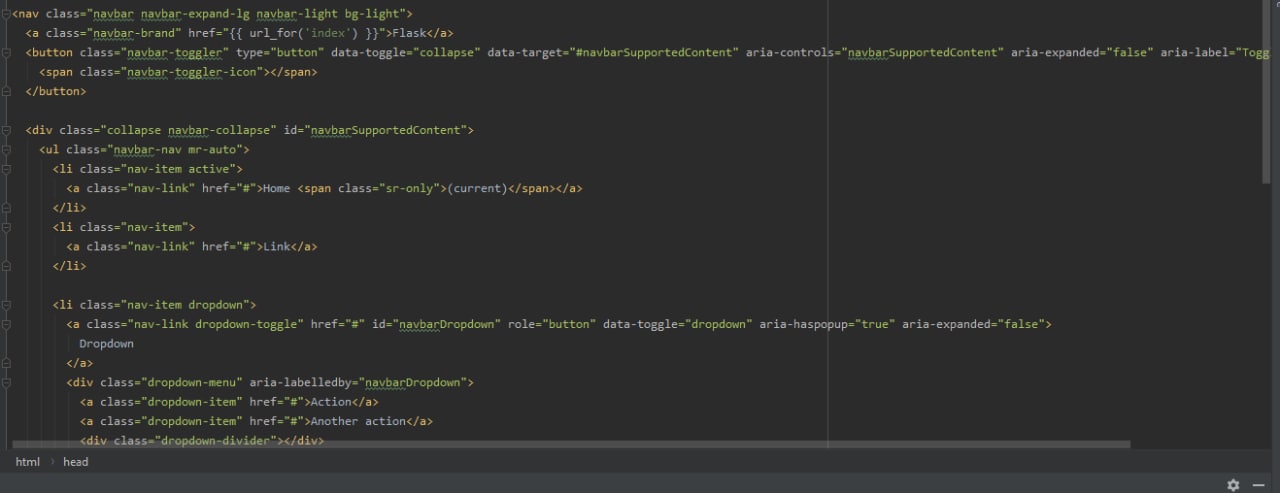Select the html breadcrumb
The height and width of the screenshot is (493, 1280).
(28, 462)
